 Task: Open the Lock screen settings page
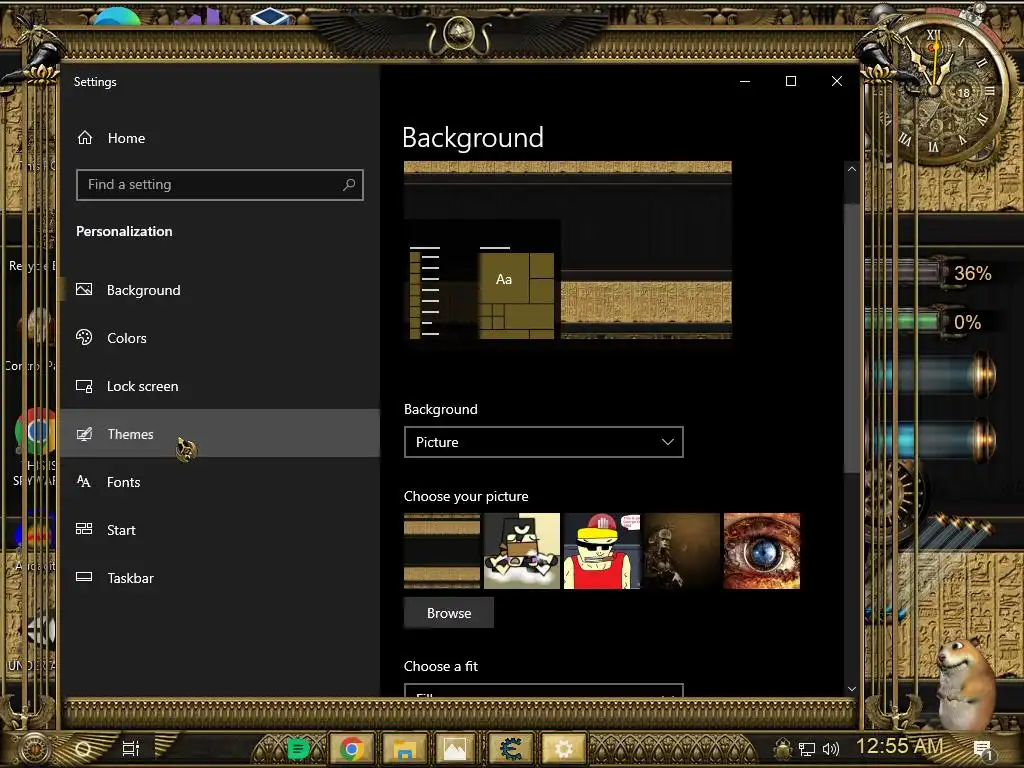click(219, 386)
